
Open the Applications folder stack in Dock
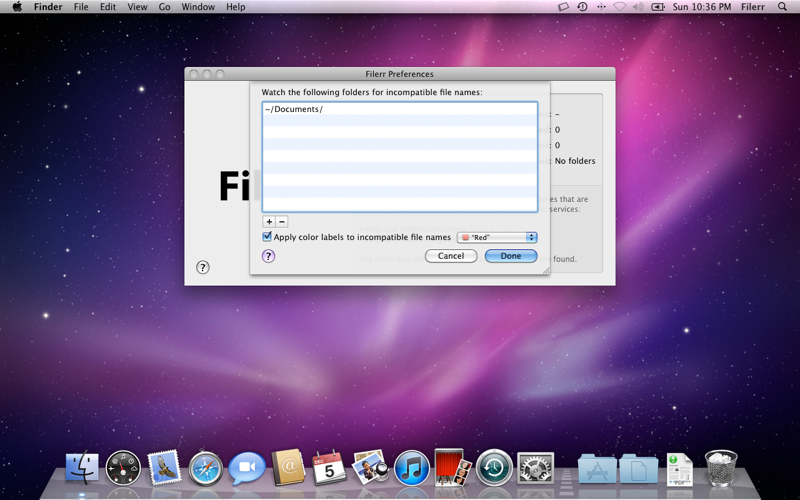pyautogui.click(x=597, y=468)
